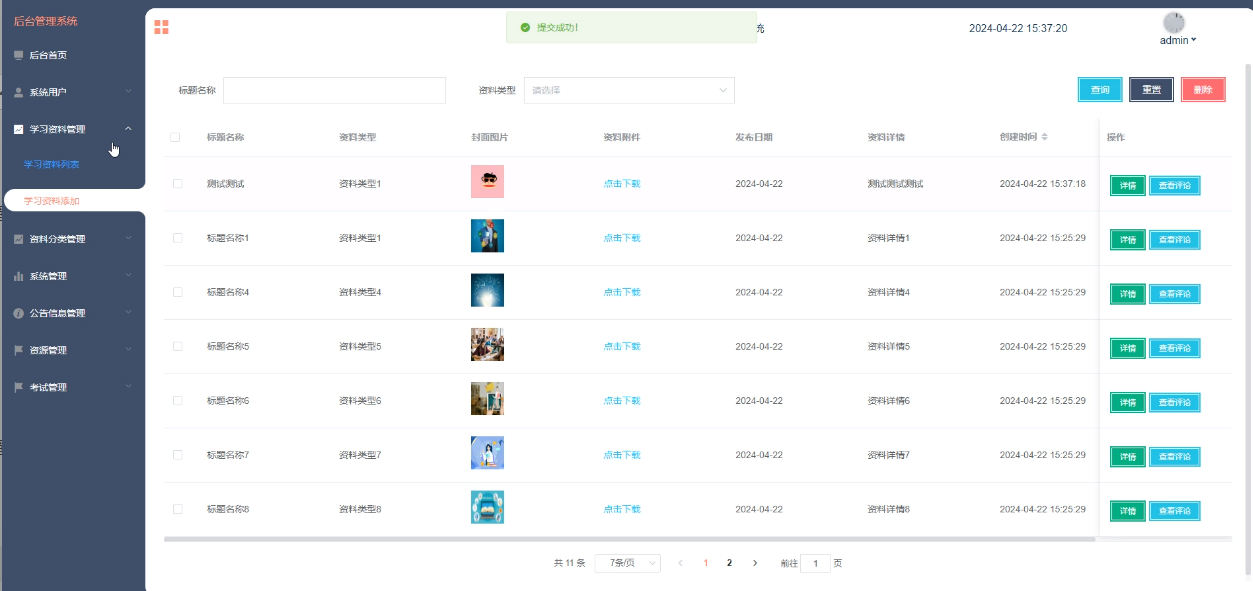Image resolution: width=1253 pixels, height=591 pixels.
Task: Click the 公告信息管理 info icon
Action: point(19,313)
